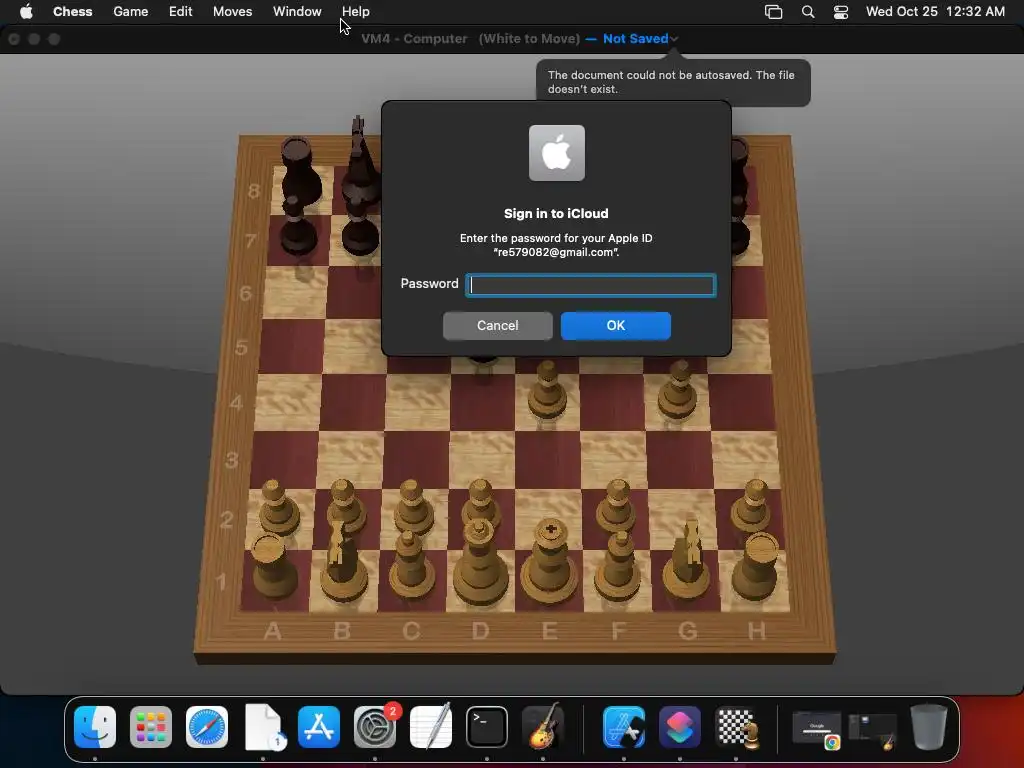Launch GarageBand from the Dock
The width and height of the screenshot is (1024, 768).
click(543, 727)
